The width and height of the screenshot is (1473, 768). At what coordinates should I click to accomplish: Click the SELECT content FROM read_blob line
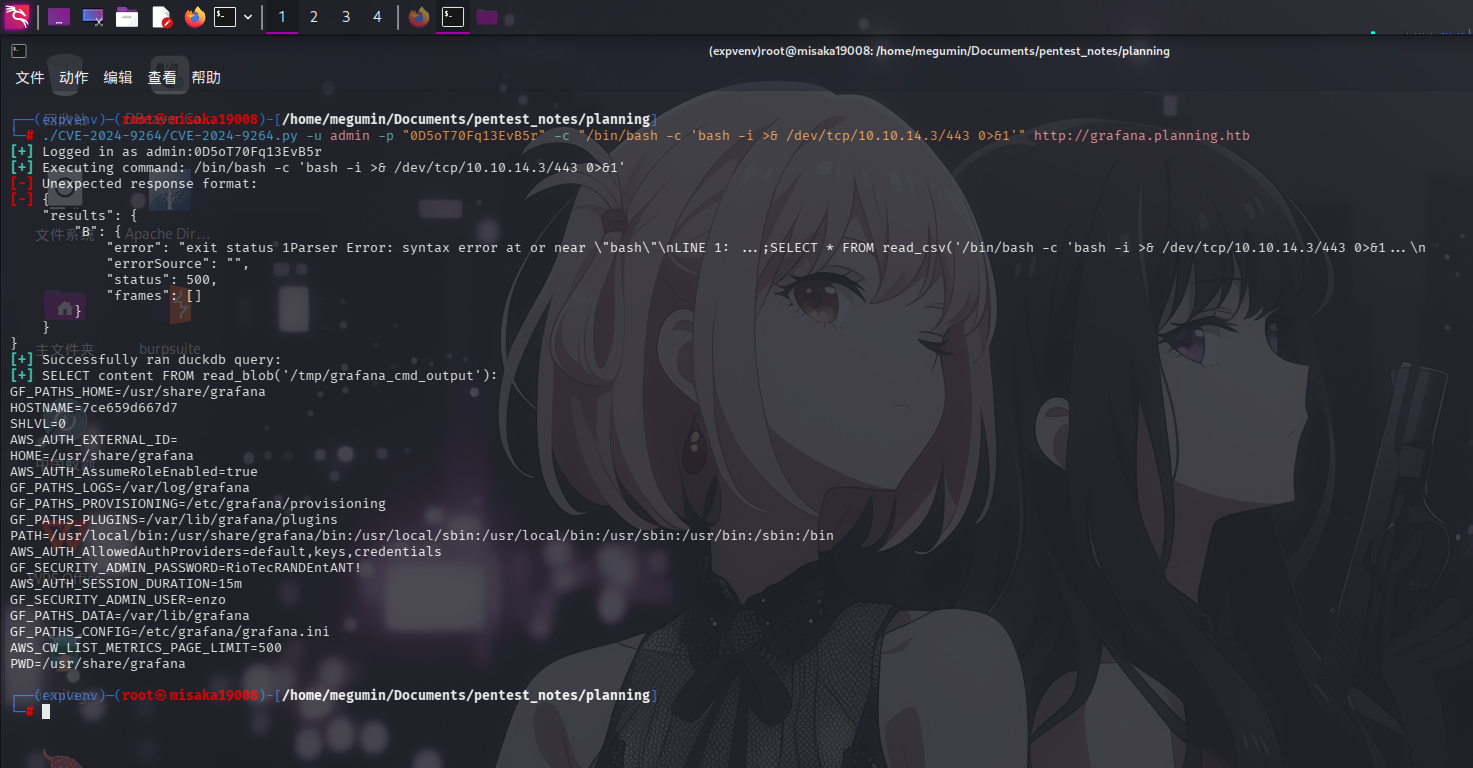(x=254, y=375)
